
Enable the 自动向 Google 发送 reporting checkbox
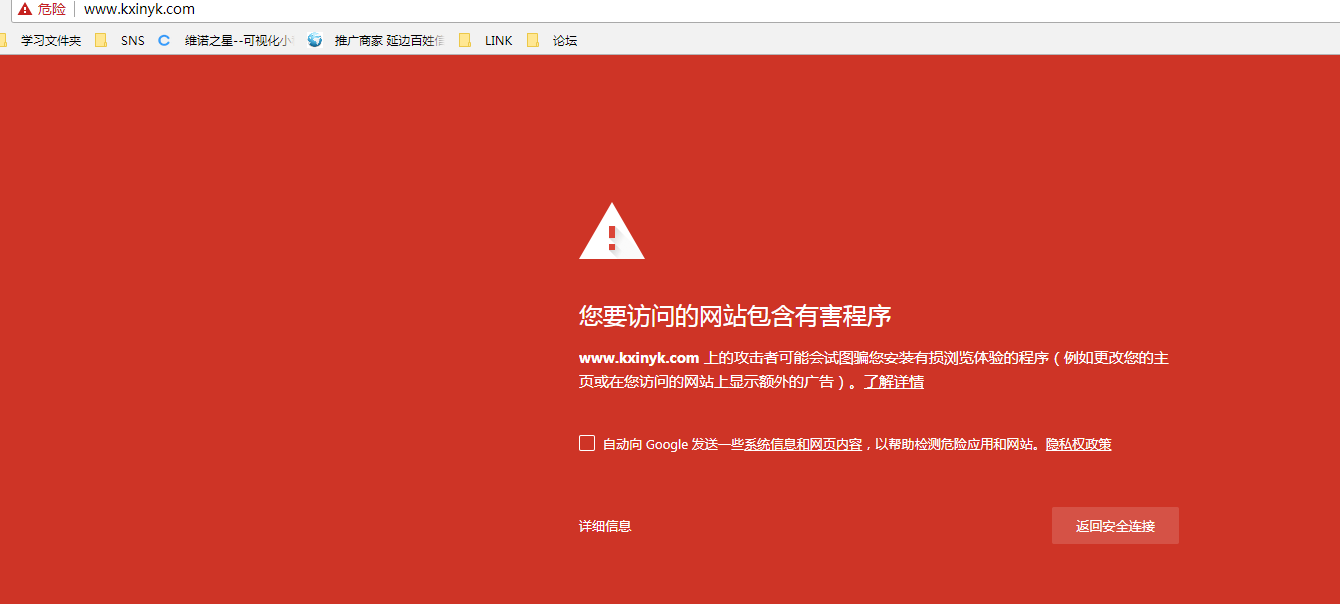(587, 443)
